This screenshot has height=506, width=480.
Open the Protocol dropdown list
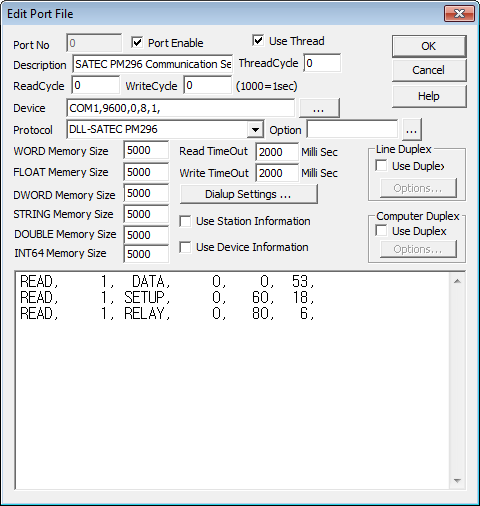pyautogui.click(x=255, y=129)
